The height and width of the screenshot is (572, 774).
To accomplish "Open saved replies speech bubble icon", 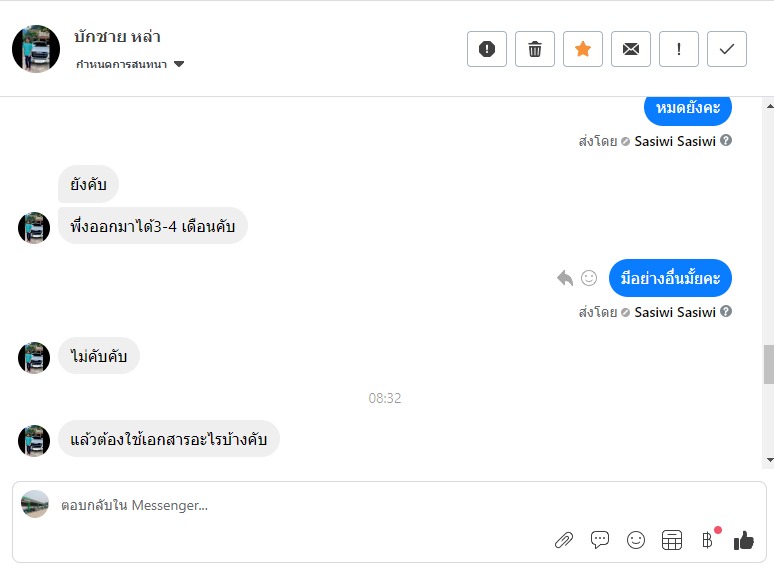I will tap(600, 540).
